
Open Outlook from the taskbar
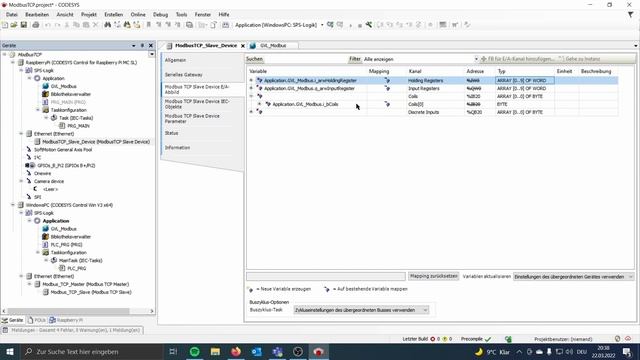pyautogui.click(x=257, y=351)
